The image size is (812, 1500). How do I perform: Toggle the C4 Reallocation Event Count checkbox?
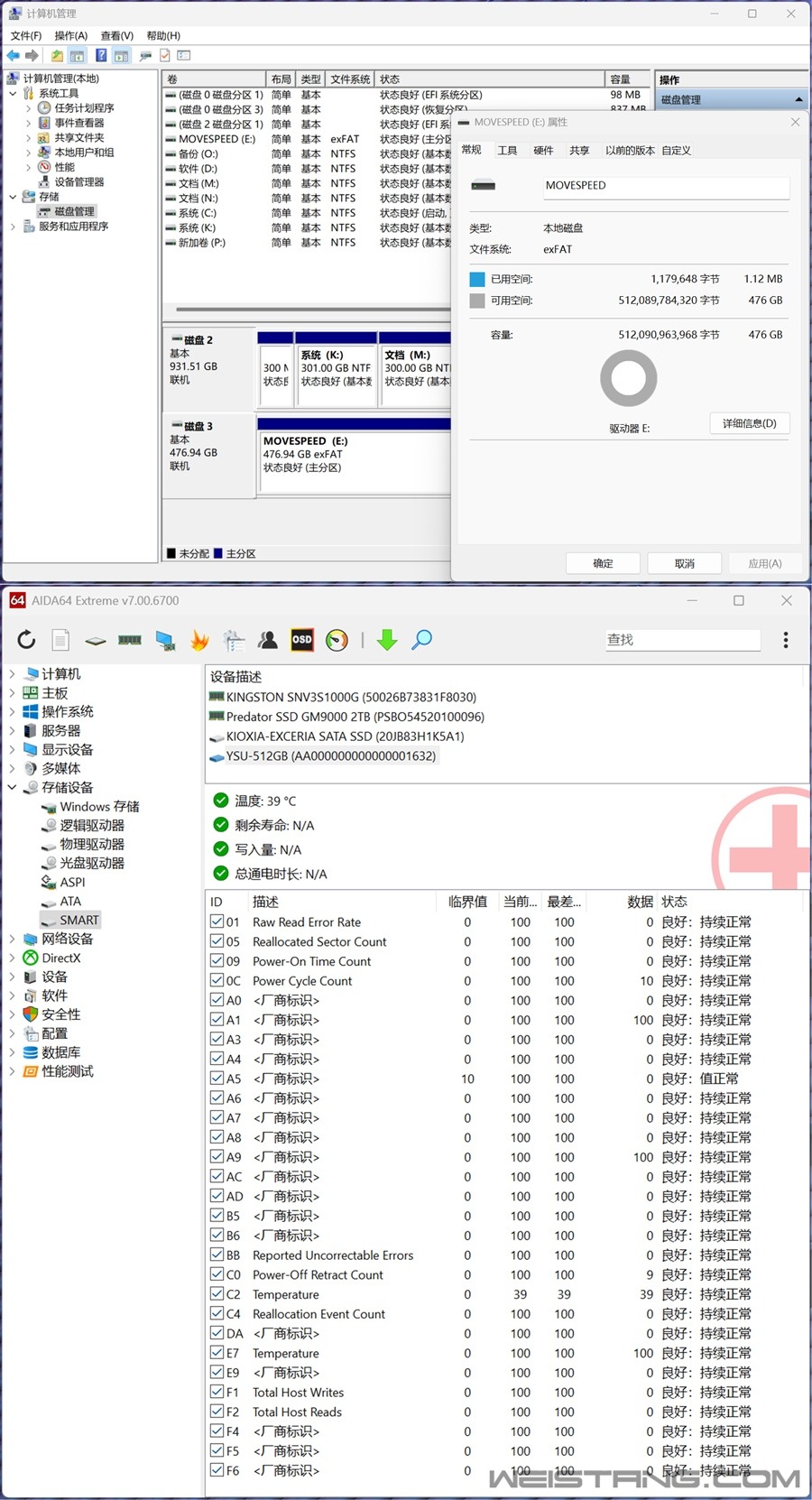click(x=217, y=1313)
